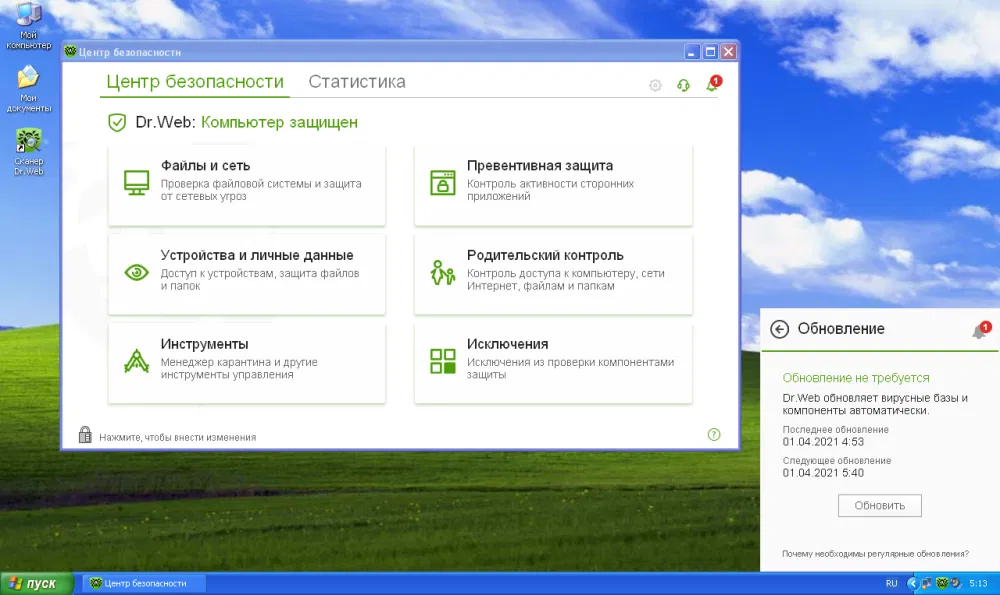
Task: Click the padlock to allow changes
Action: click(x=85, y=434)
